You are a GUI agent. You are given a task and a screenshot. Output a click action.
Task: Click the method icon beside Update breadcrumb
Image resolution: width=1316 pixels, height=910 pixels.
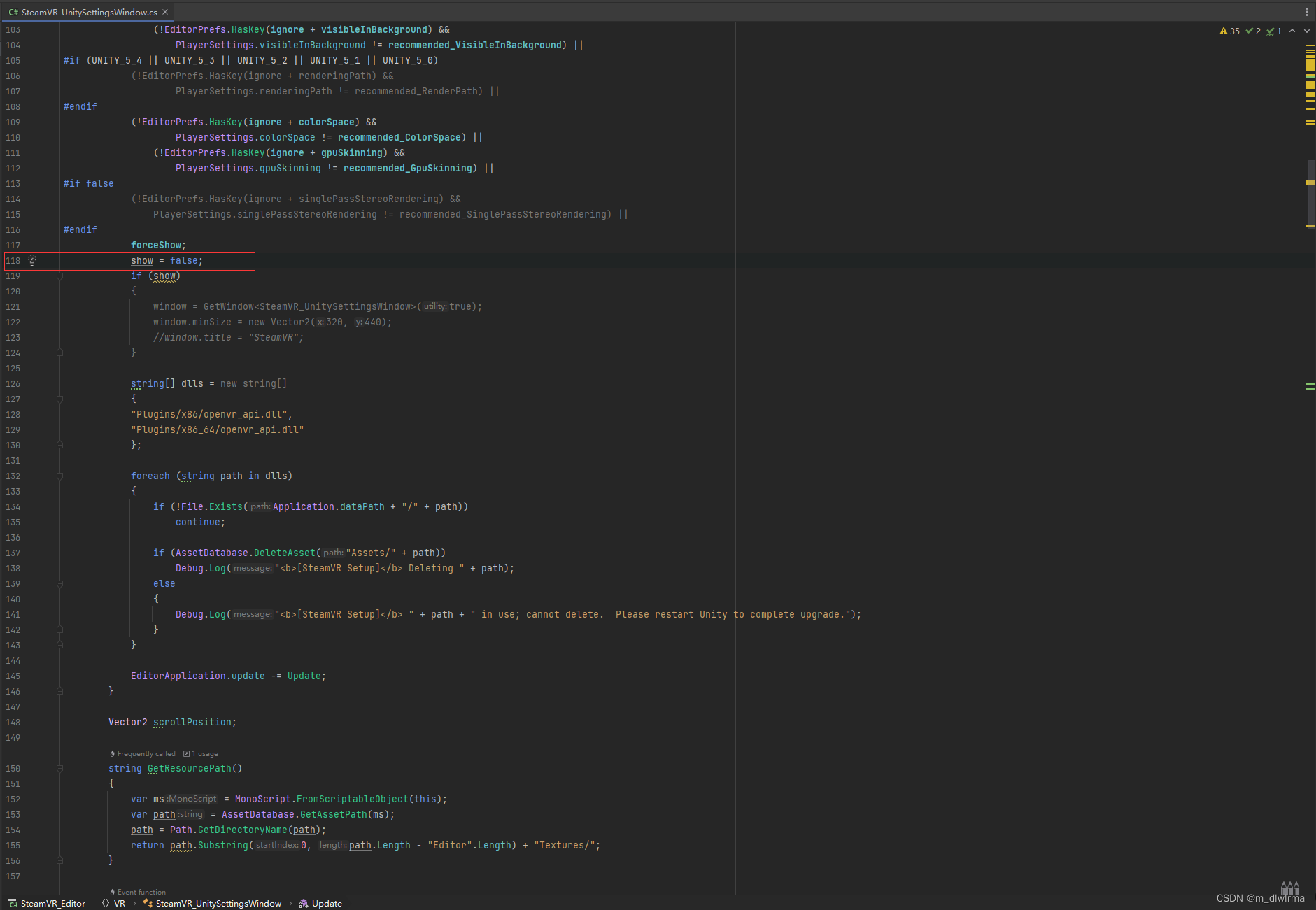[x=304, y=903]
